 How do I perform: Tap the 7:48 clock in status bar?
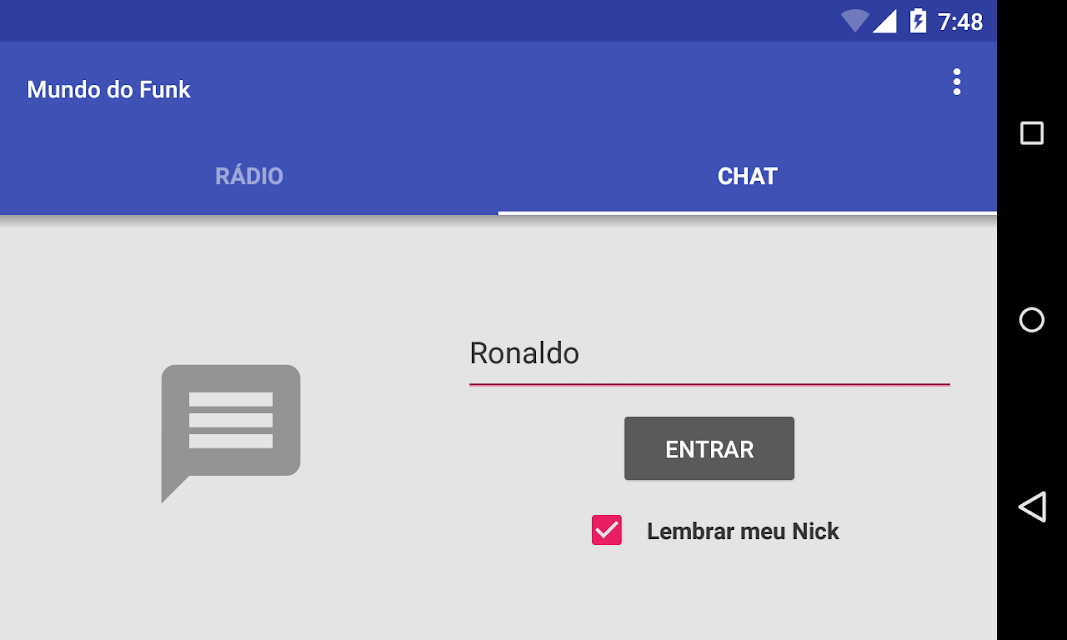960,21
